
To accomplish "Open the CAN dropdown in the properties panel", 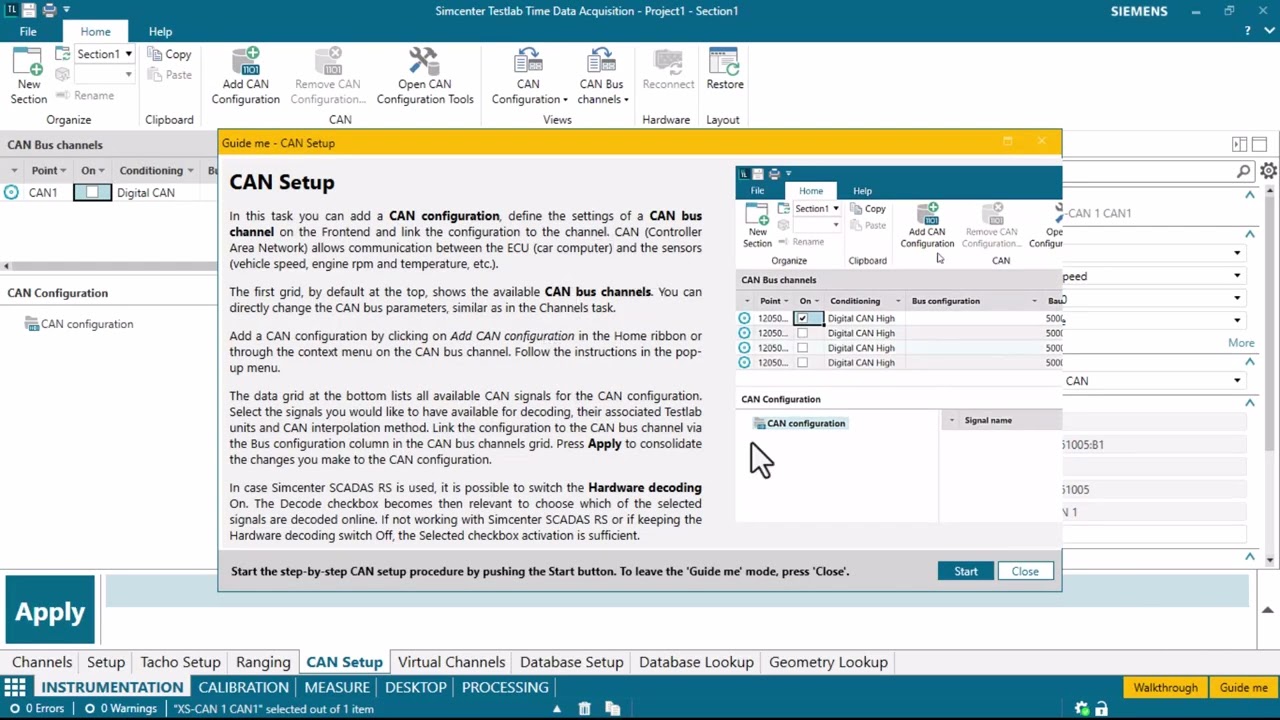I will (x=1237, y=381).
